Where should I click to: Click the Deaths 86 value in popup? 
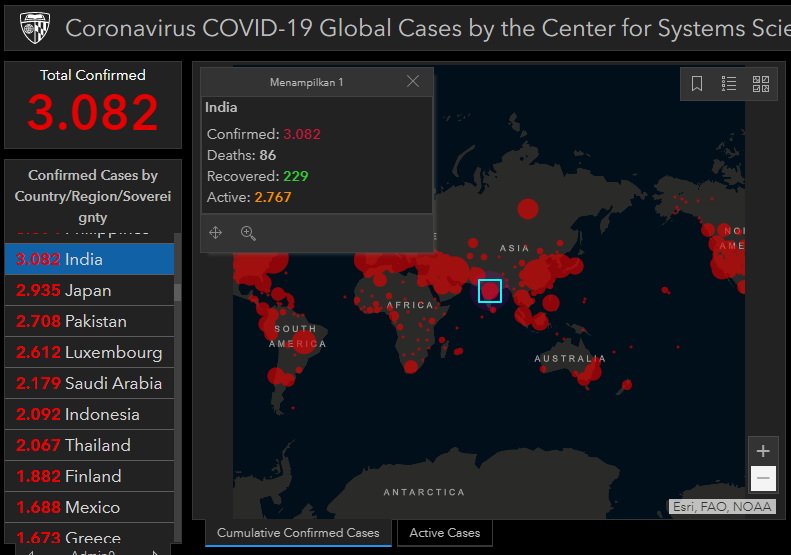pyautogui.click(x=267, y=155)
